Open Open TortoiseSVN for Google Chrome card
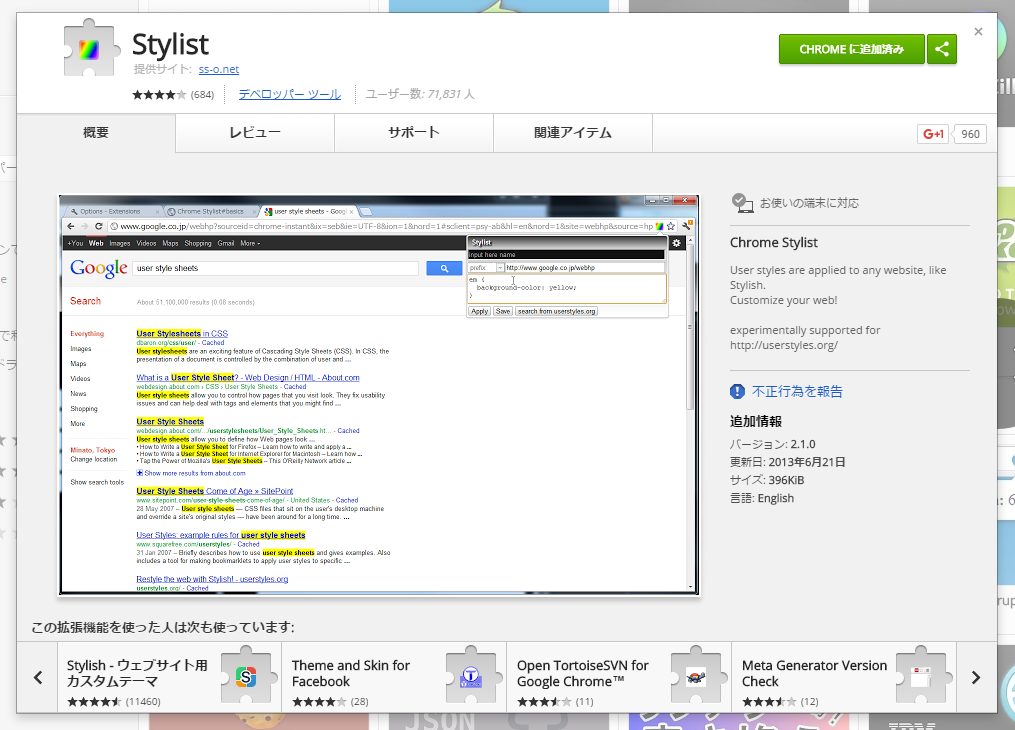Viewport: 1015px width, 730px height. [x=619, y=678]
